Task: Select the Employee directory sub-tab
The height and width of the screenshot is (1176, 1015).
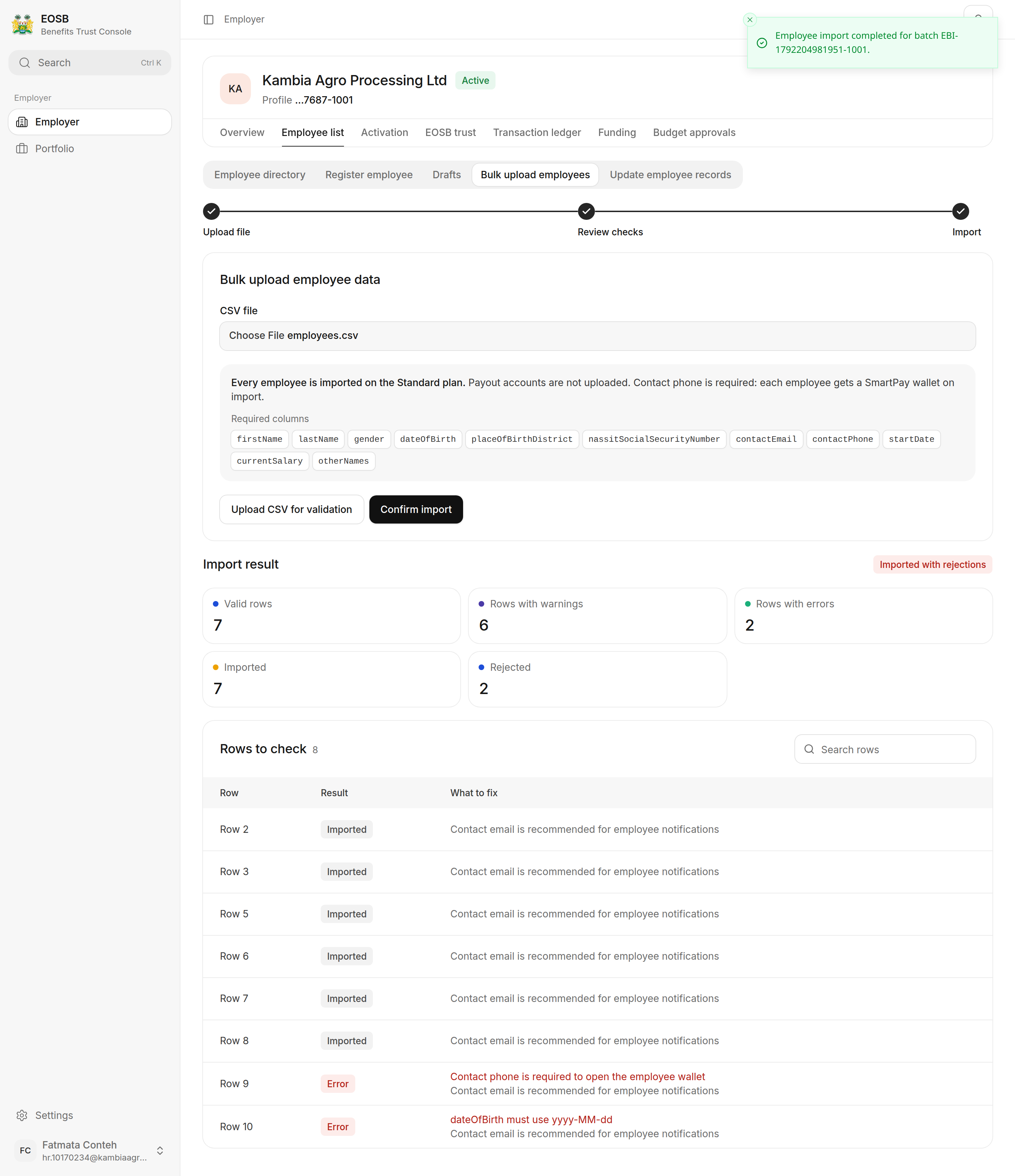Action: 259,175
